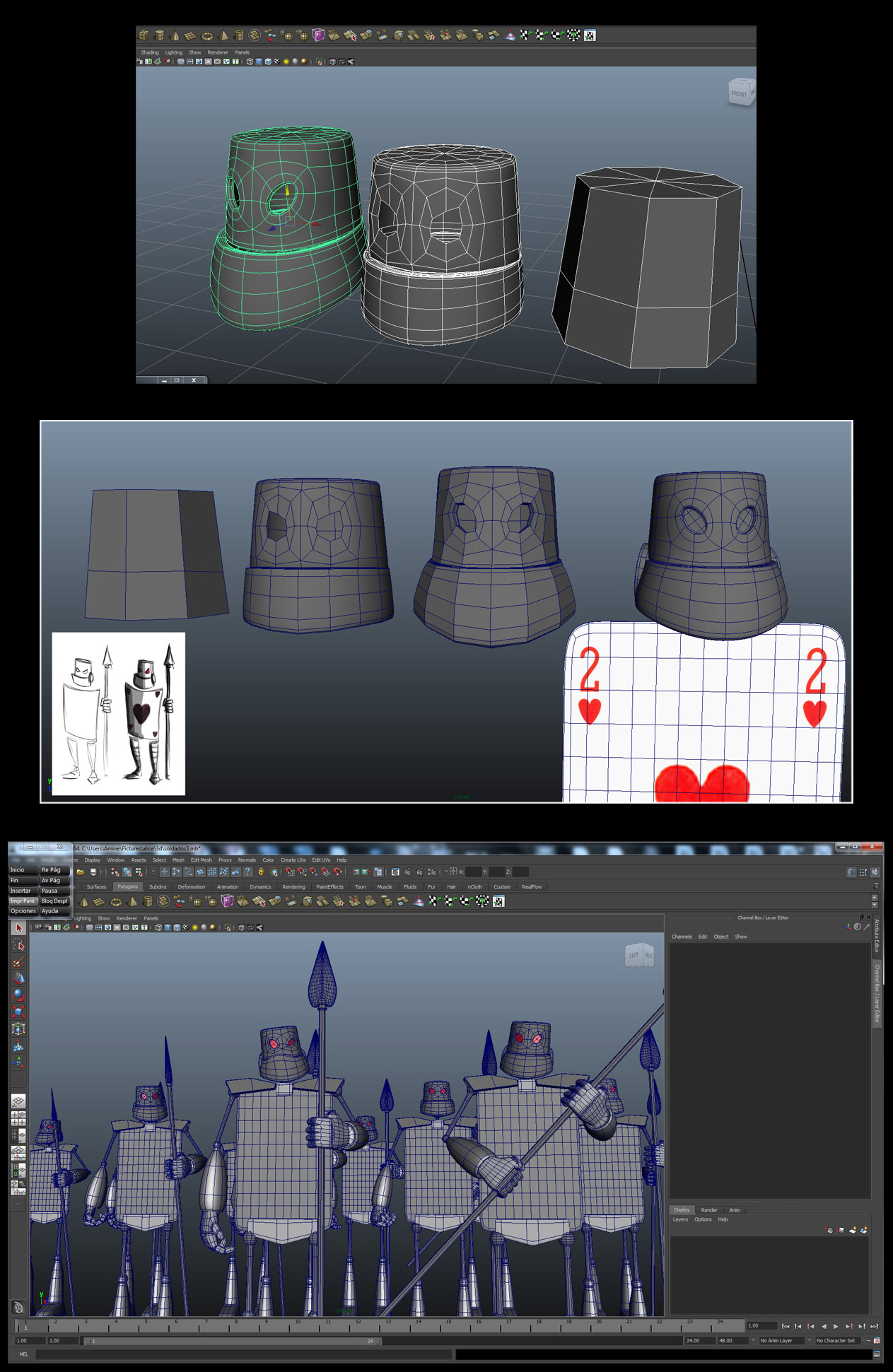Open the Normals menu

[x=247, y=860]
